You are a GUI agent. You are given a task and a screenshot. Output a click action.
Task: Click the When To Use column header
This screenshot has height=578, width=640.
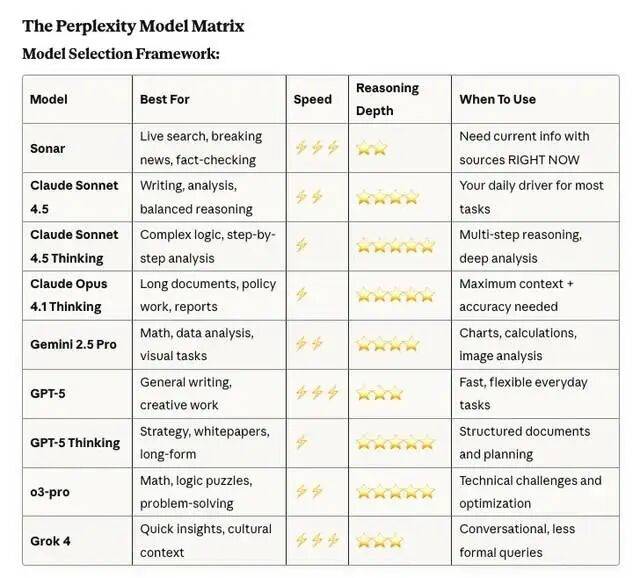[x=497, y=99]
